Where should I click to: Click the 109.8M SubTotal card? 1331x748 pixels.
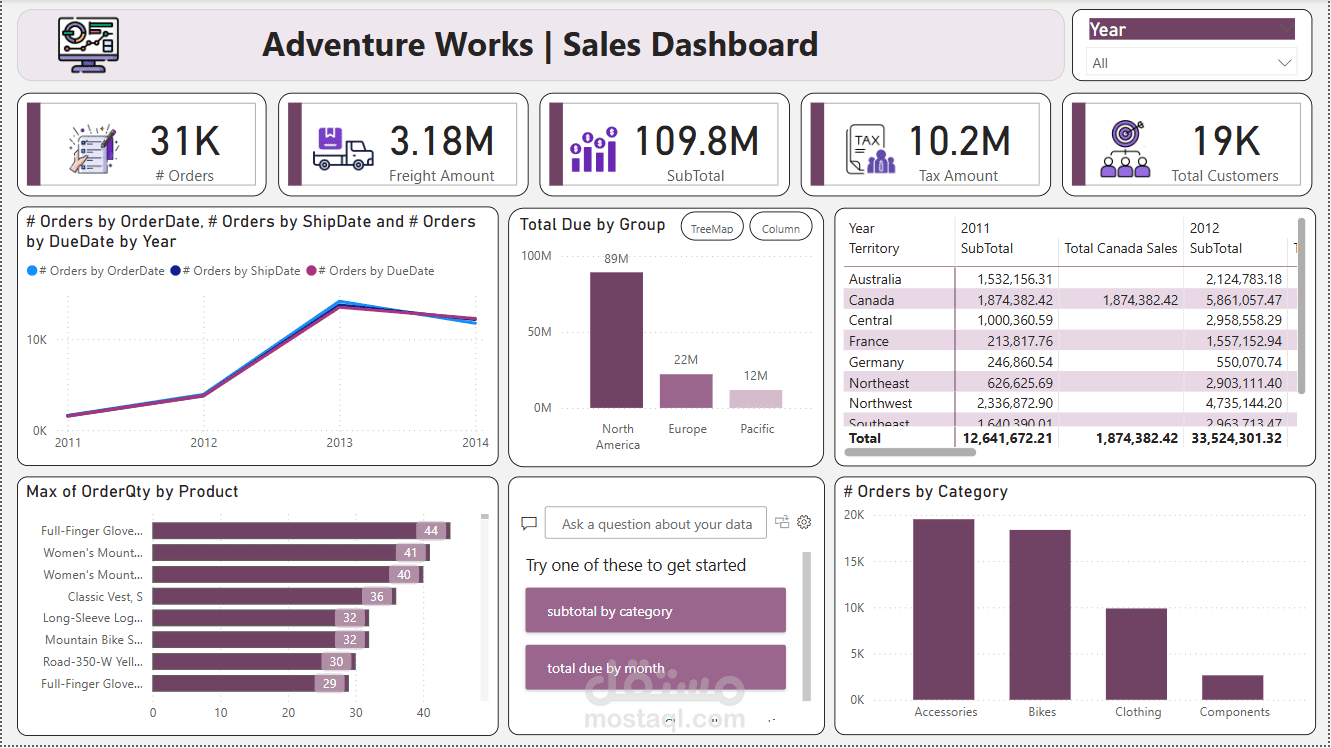point(665,145)
